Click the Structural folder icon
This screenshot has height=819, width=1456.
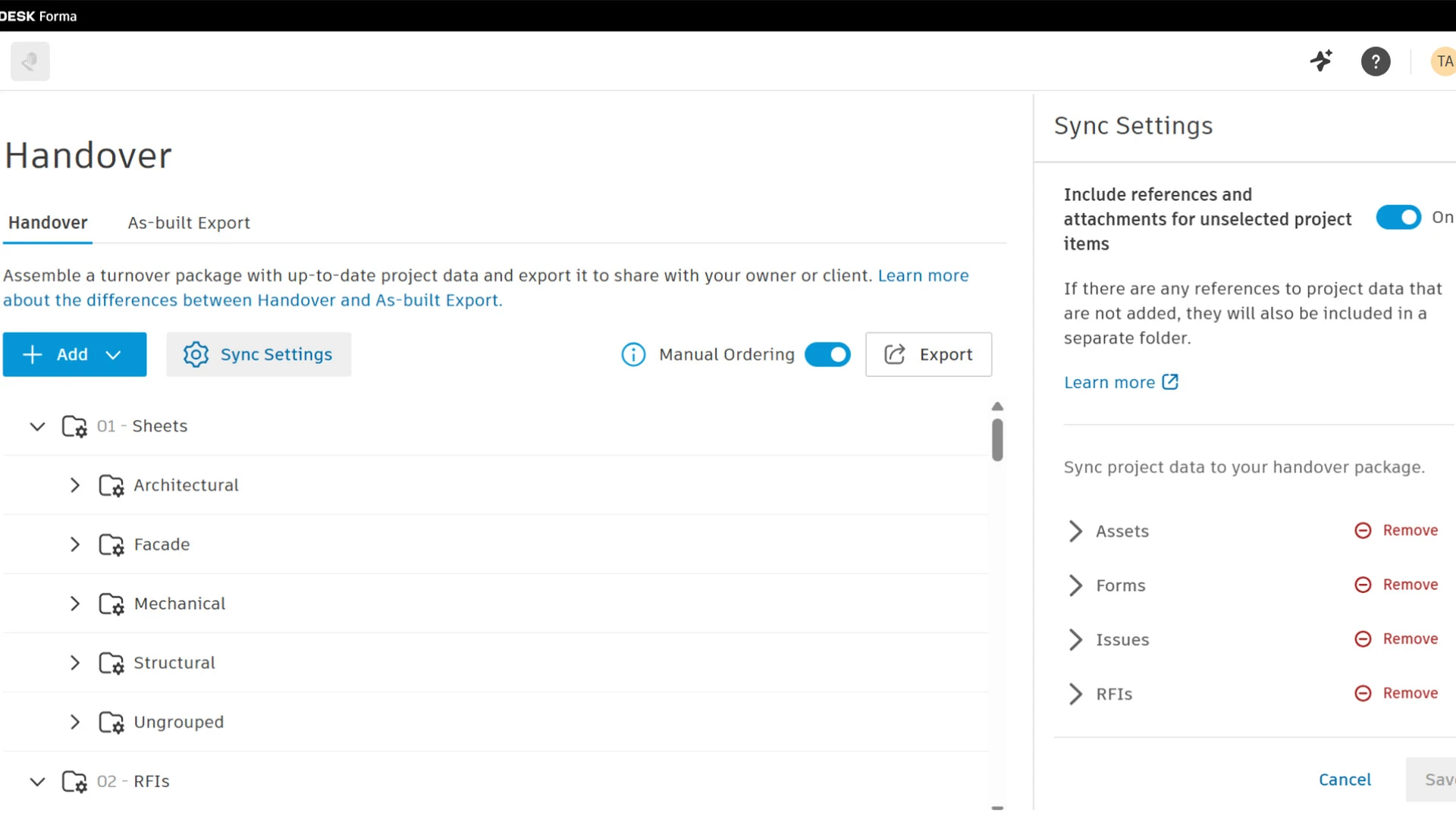point(111,663)
